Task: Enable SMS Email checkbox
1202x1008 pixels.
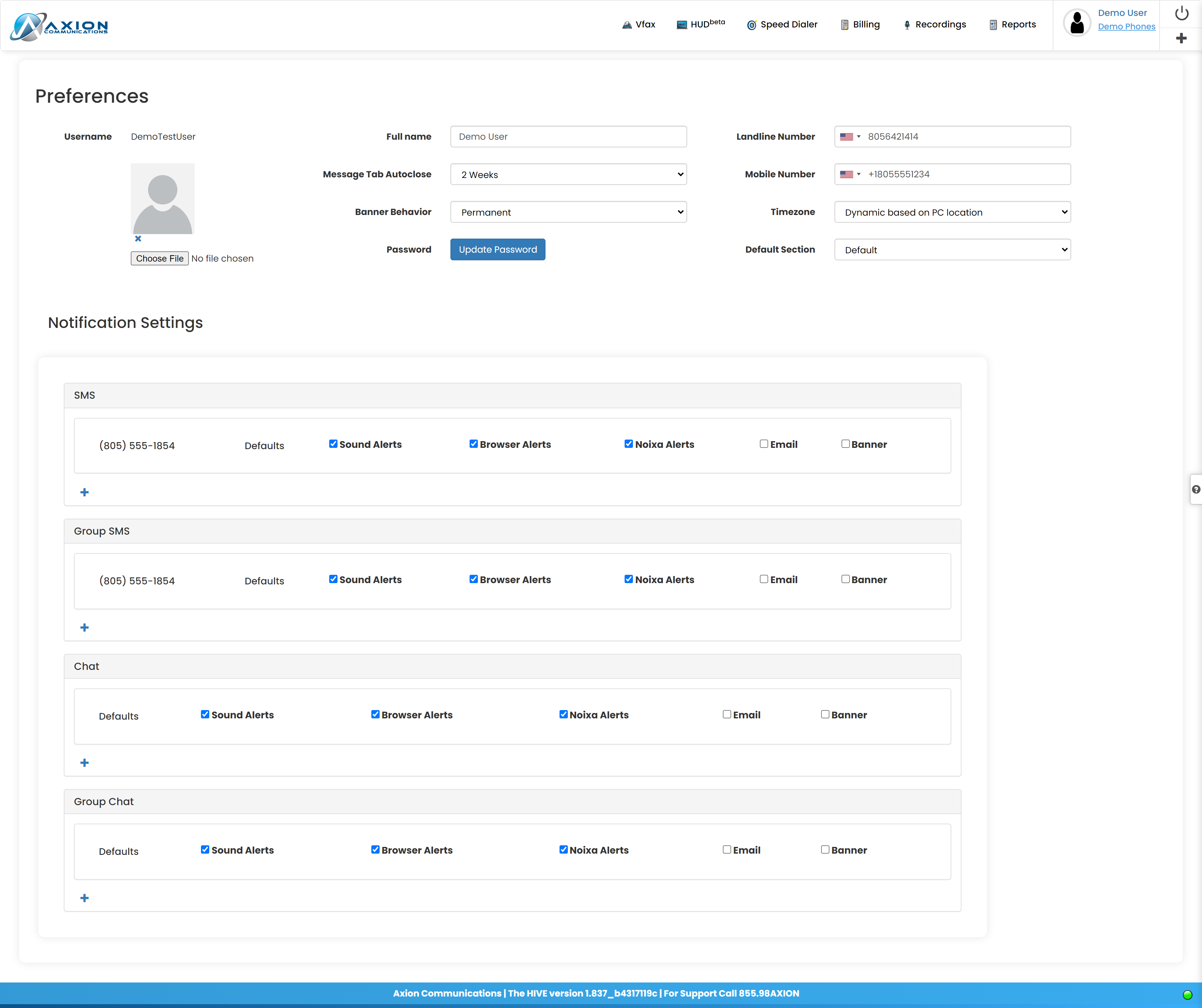Action: [764, 444]
